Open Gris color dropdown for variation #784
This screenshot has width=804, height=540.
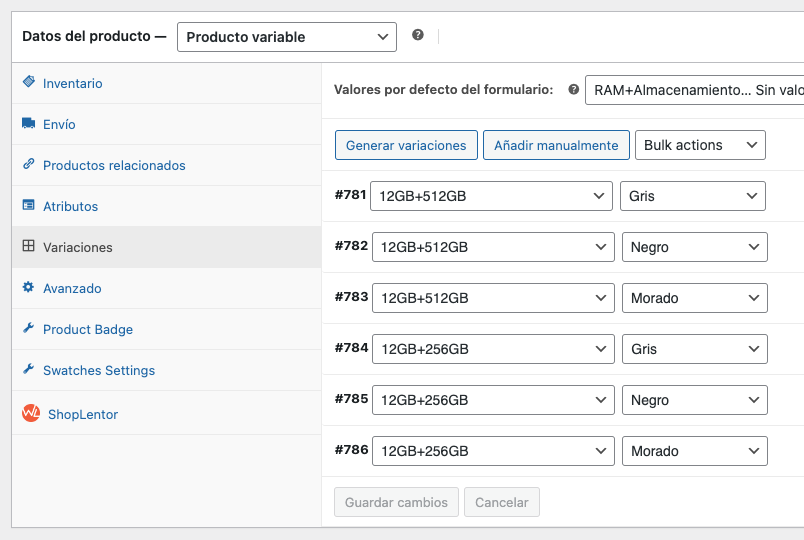[x=694, y=349]
